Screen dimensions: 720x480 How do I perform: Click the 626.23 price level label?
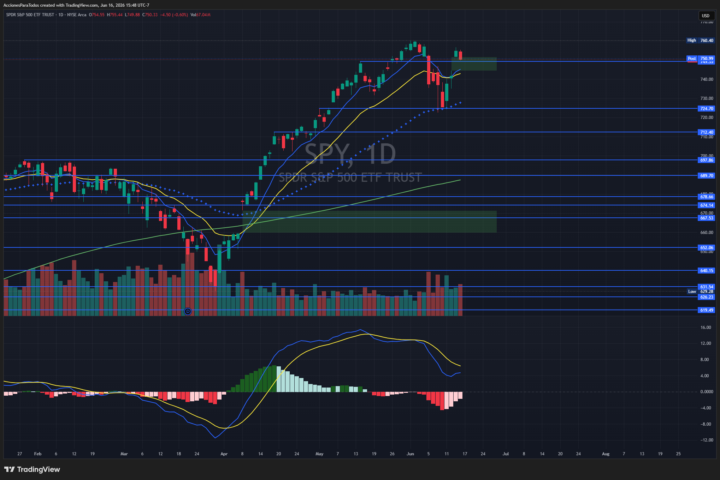(x=706, y=297)
